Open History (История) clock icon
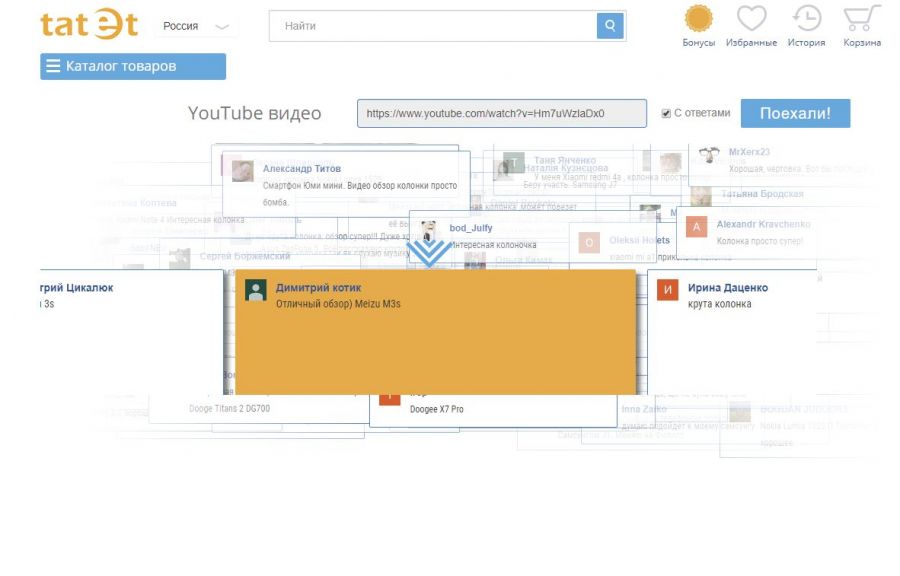Screen dimensions: 900x576 click(x=806, y=20)
